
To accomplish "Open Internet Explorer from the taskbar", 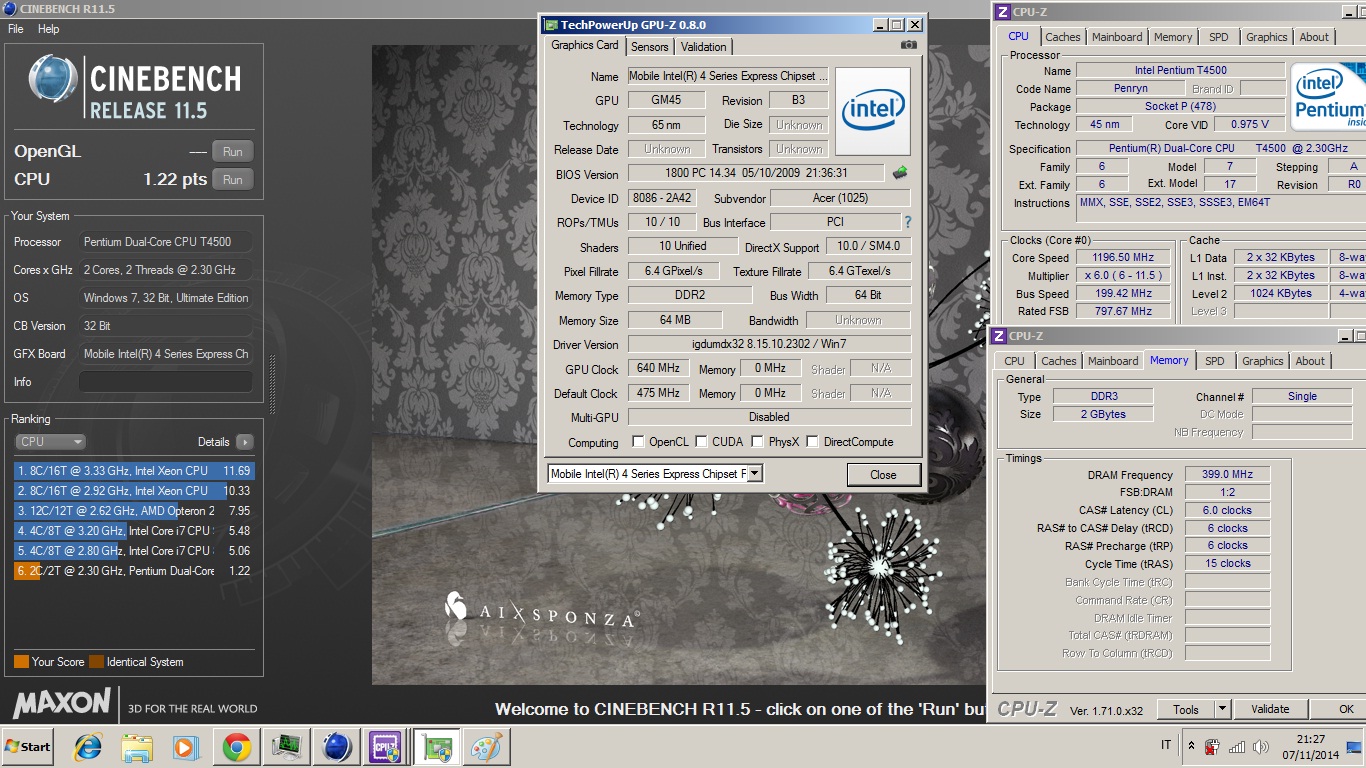I will click(x=89, y=747).
